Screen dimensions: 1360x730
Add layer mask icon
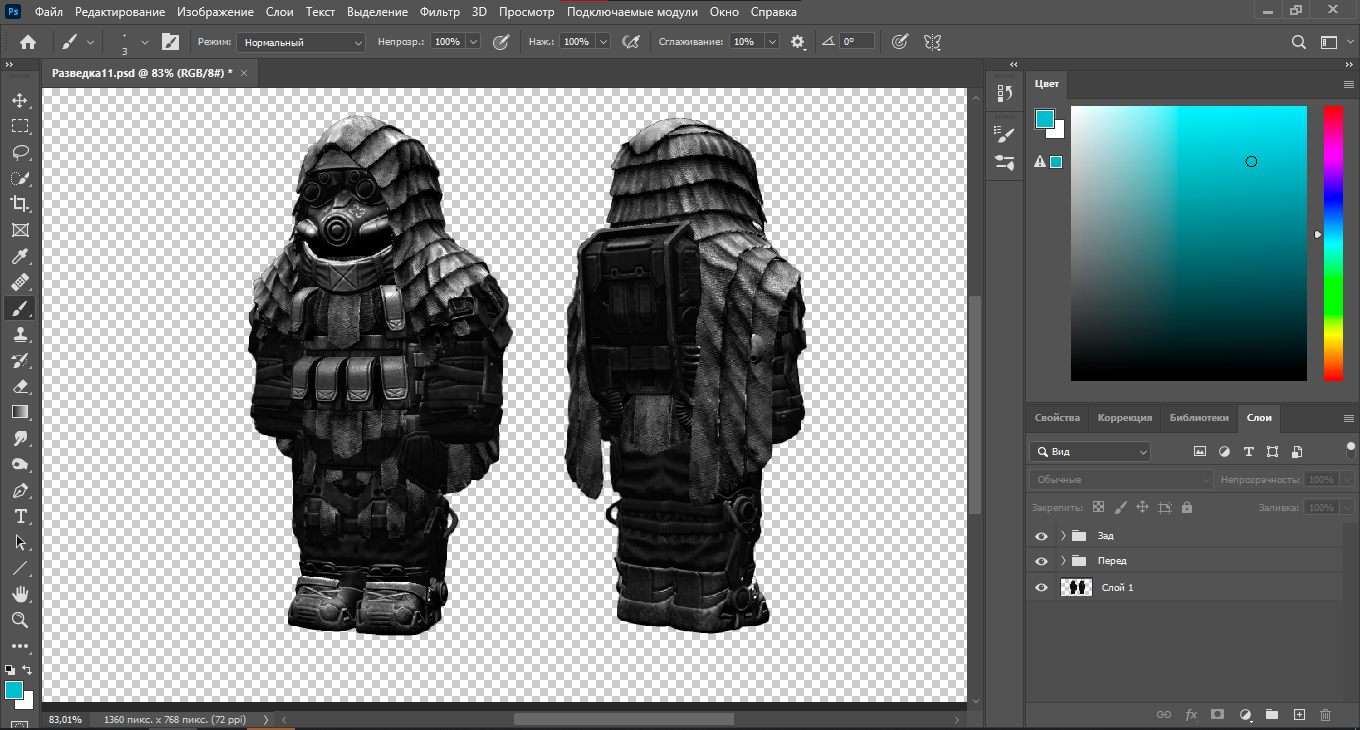(x=1217, y=715)
